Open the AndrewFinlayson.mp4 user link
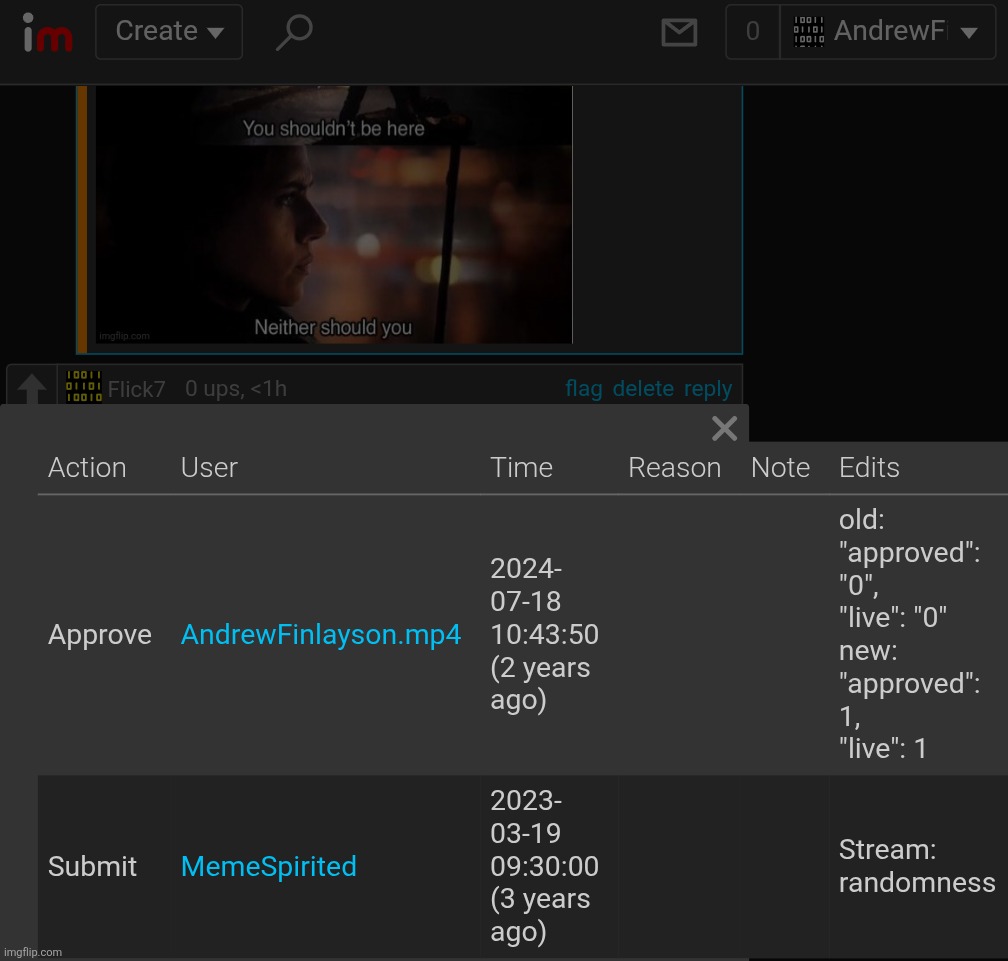Viewport: 1008px width, 961px height. [321, 635]
